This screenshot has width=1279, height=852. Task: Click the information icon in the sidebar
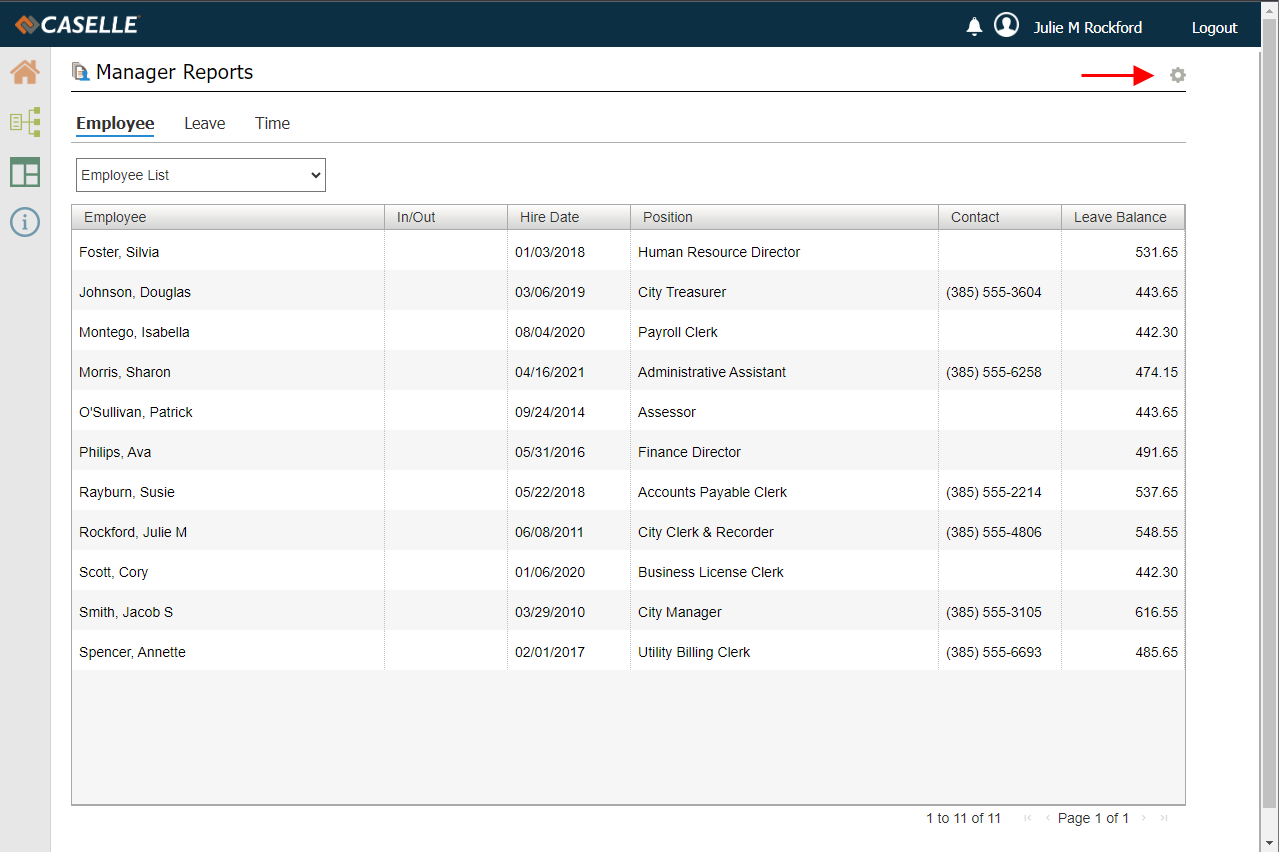click(x=25, y=222)
